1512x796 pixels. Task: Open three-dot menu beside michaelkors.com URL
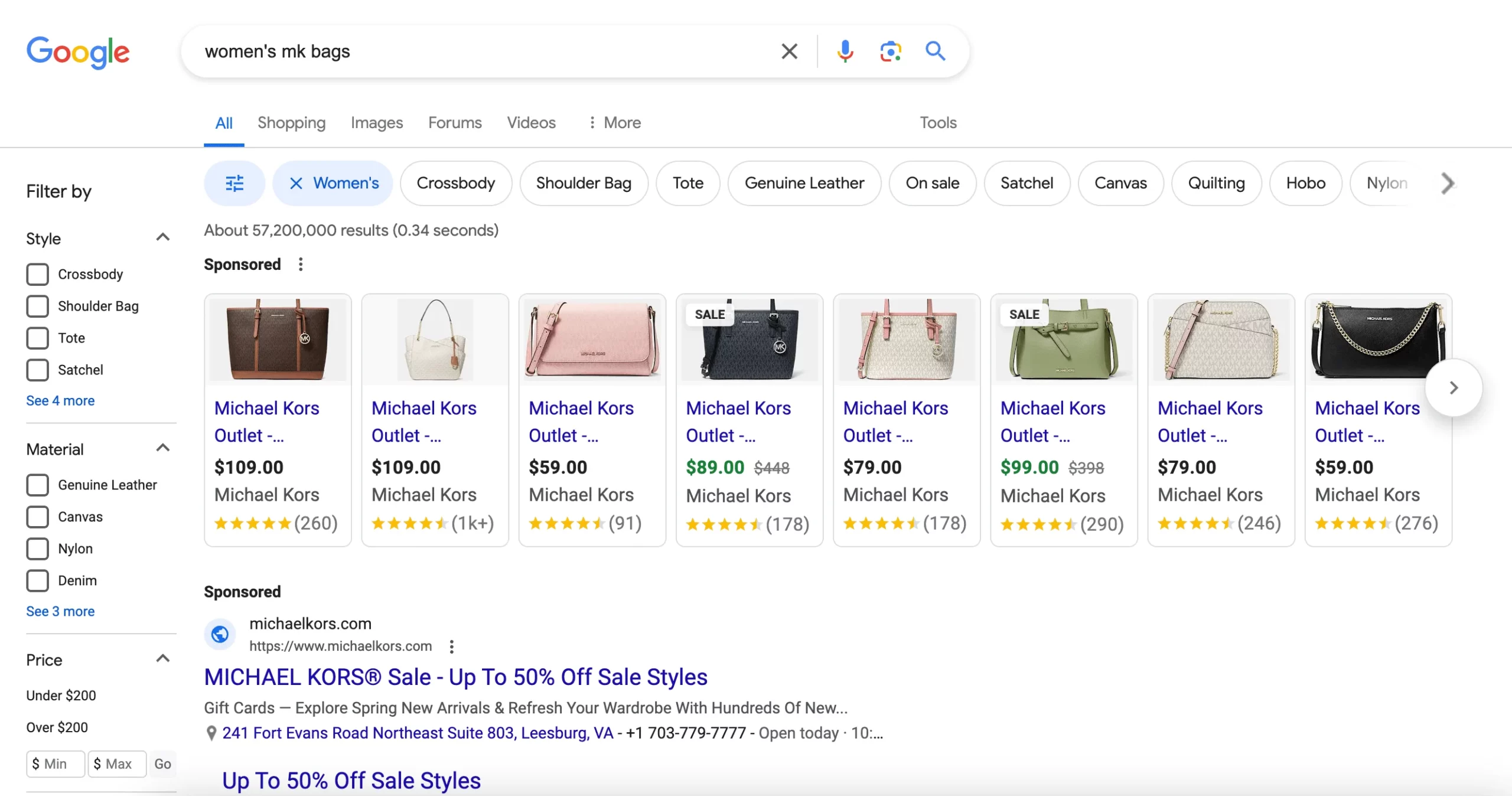451,646
